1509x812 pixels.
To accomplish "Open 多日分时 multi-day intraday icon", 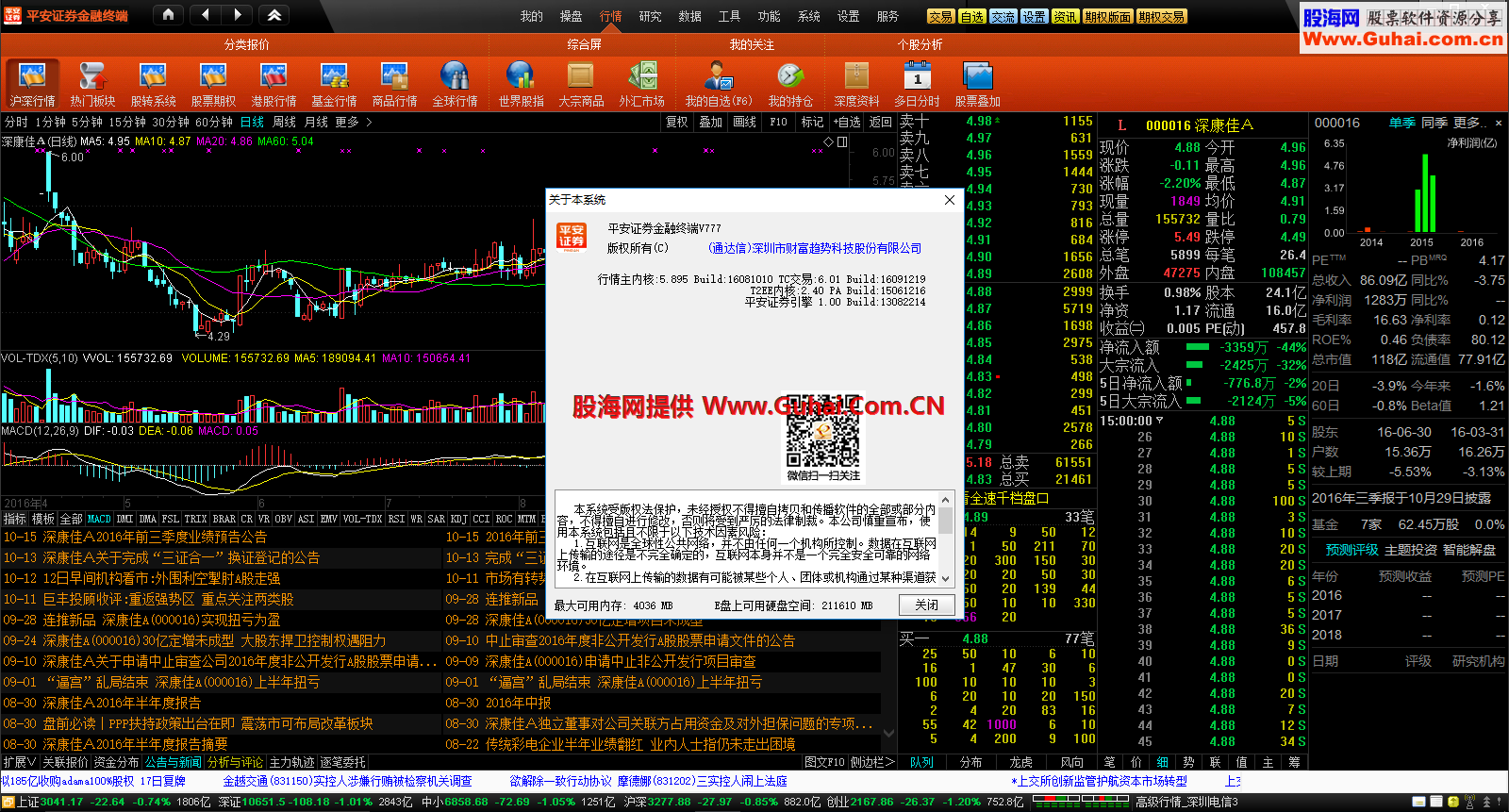I will 917,84.
